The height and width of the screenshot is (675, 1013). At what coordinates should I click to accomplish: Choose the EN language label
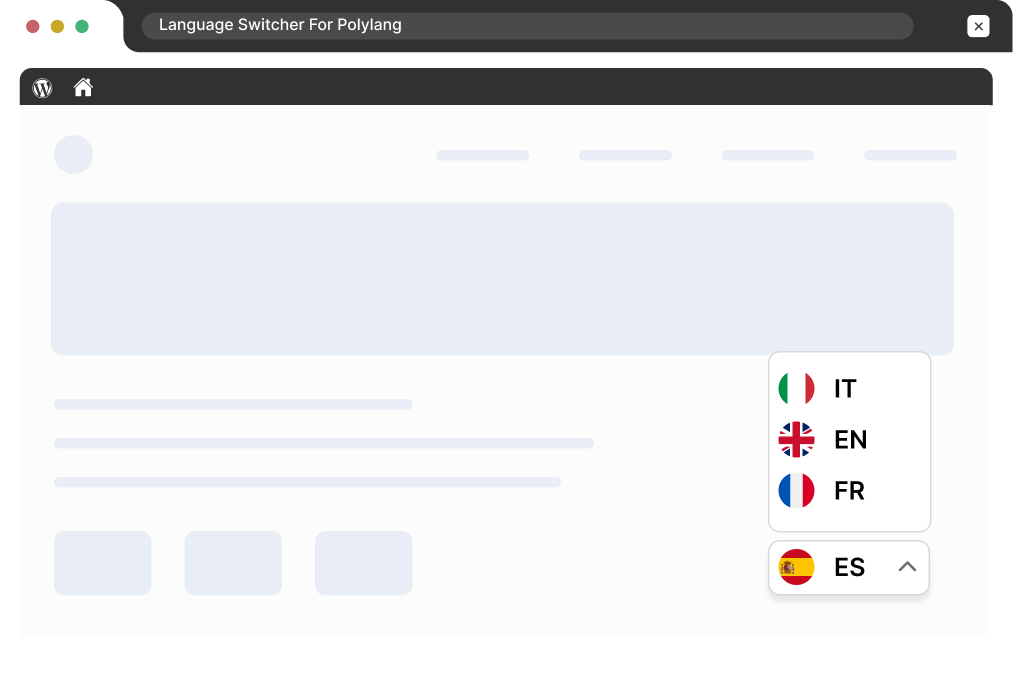[x=850, y=439]
